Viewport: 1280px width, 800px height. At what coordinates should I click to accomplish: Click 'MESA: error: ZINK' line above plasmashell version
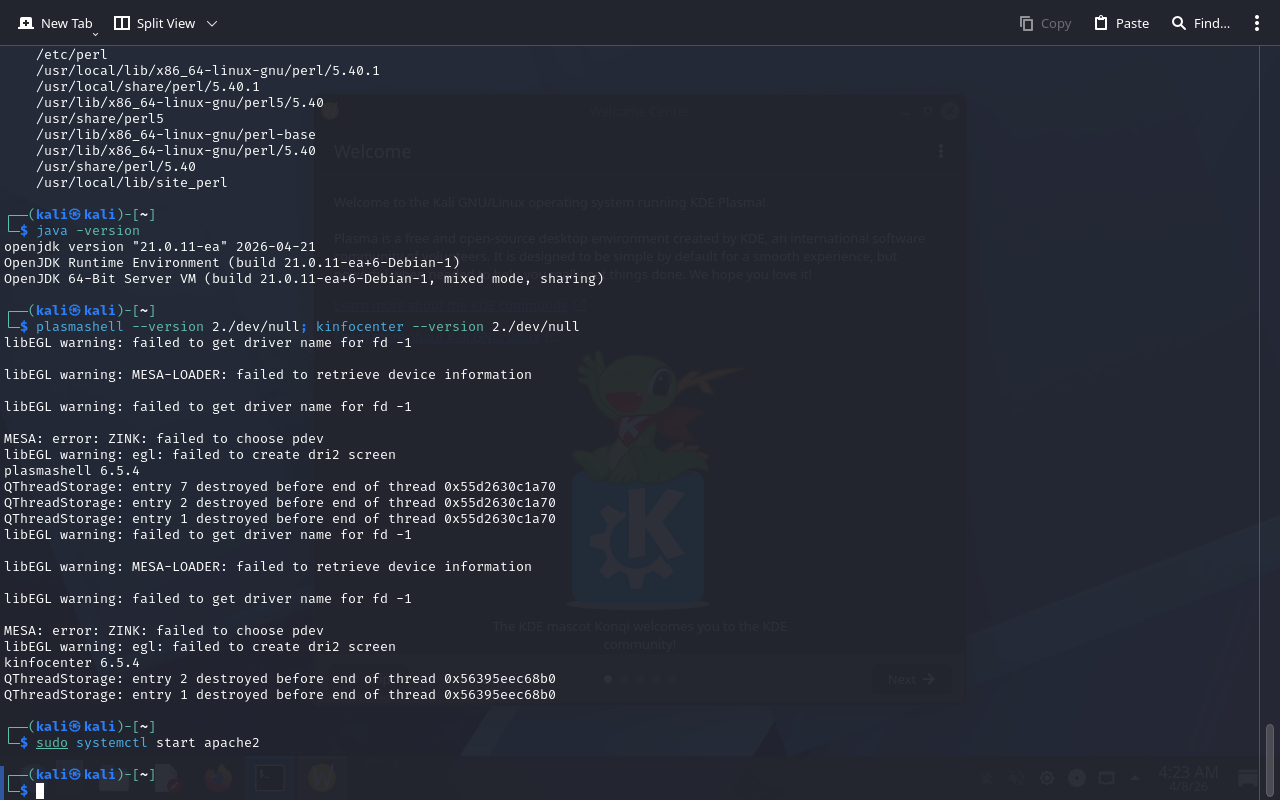click(164, 439)
